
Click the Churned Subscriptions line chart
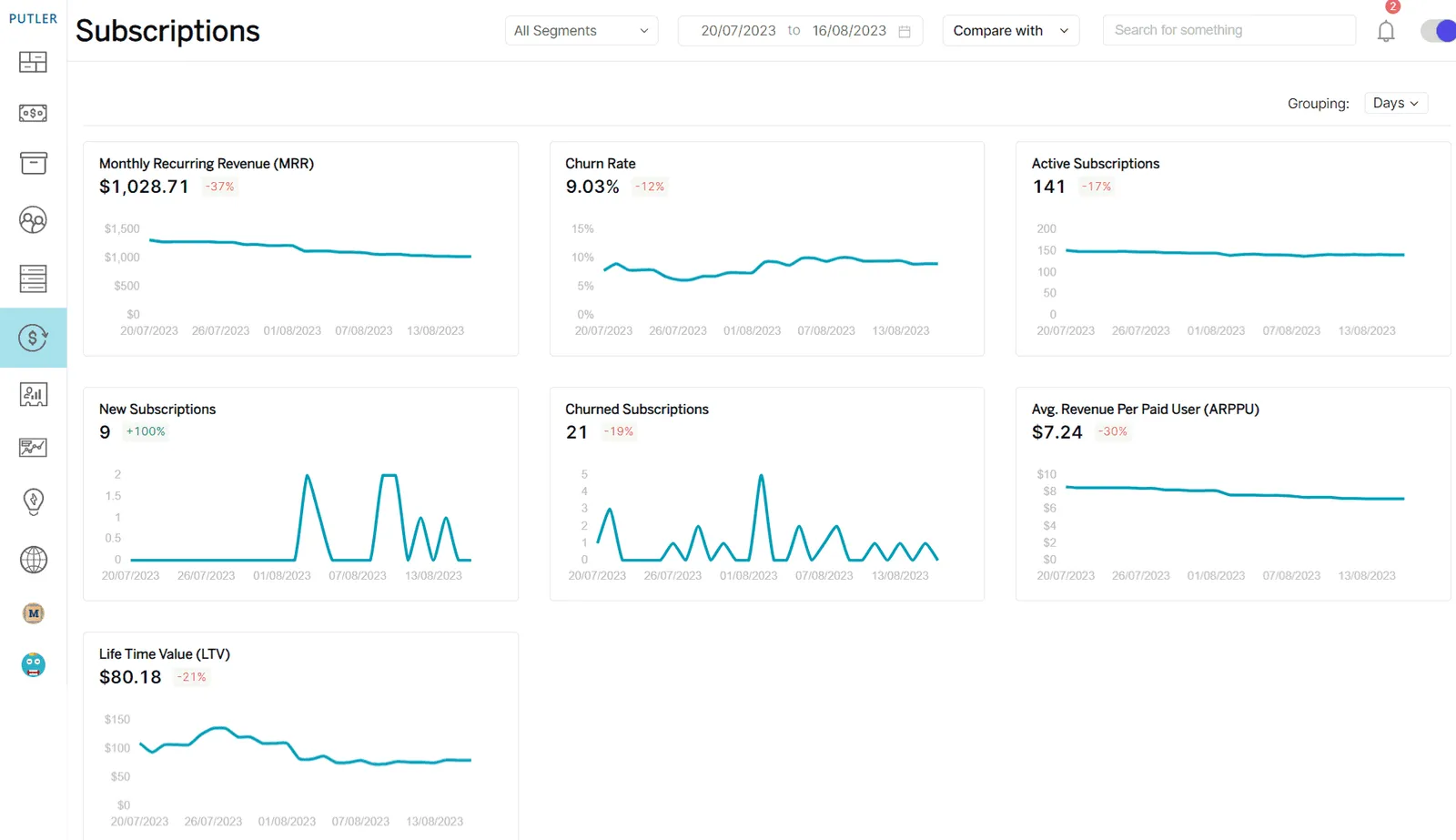(767, 519)
